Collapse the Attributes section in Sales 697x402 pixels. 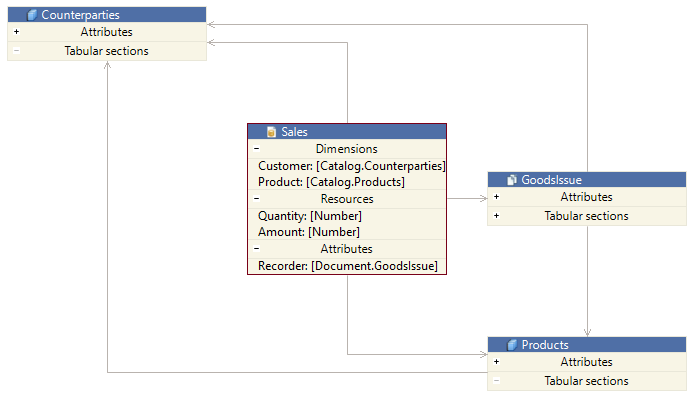pos(256,249)
